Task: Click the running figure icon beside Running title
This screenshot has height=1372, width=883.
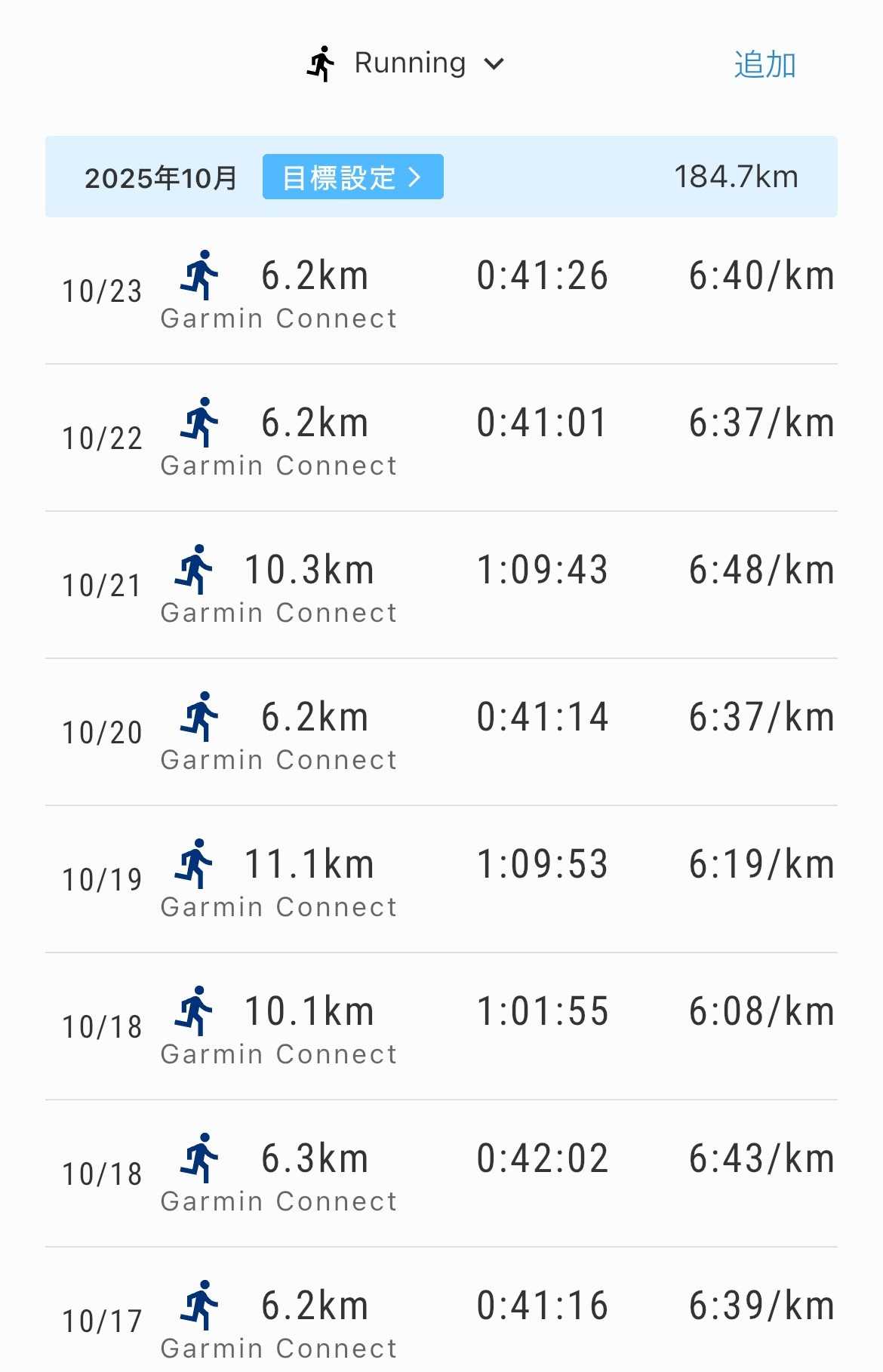Action: (321, 63)
